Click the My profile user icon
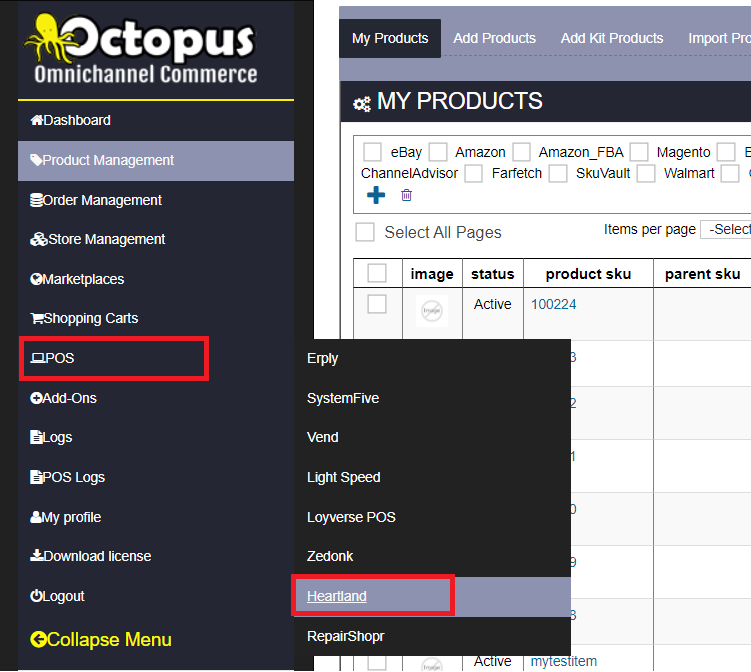Viewport: 751px width, 672px height. (35, 517)
